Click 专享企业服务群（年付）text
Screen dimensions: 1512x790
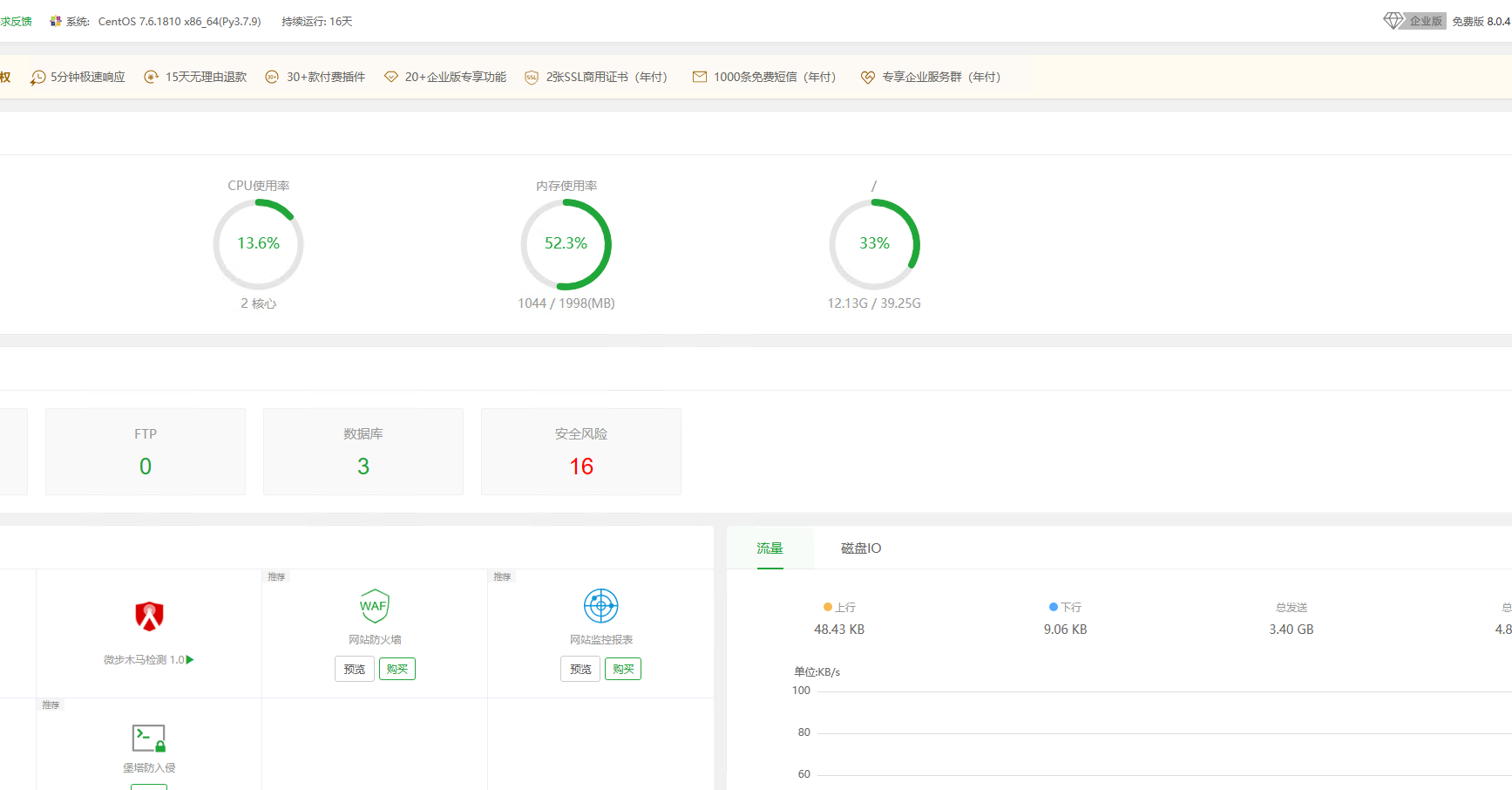(941, 77)
